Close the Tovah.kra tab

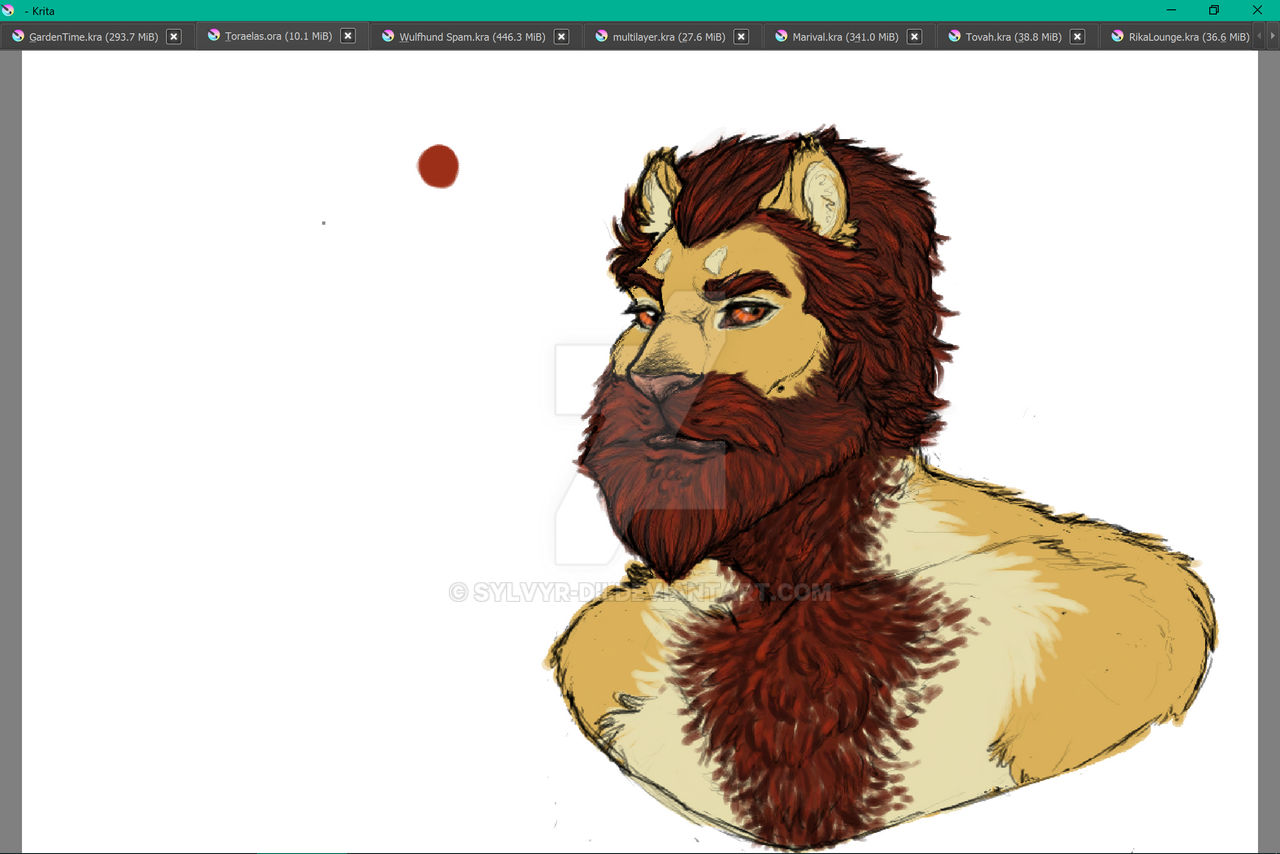click(x=1077, y=37)
